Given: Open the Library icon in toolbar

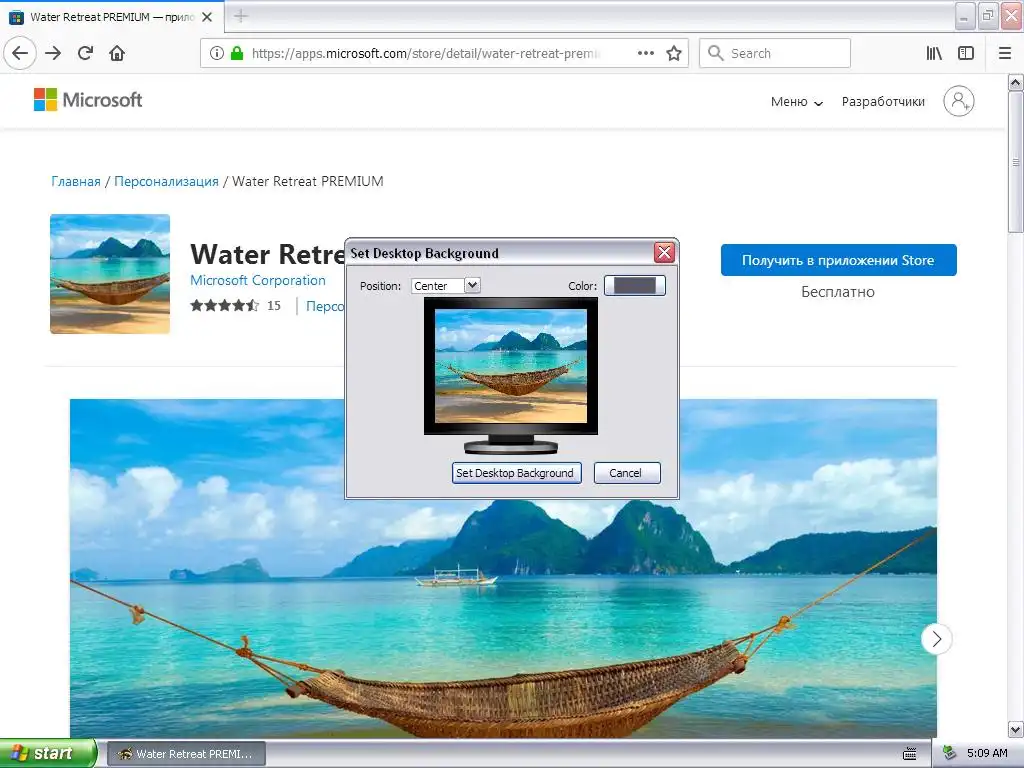Looking at the screenshot, I should tap(934, 53).
